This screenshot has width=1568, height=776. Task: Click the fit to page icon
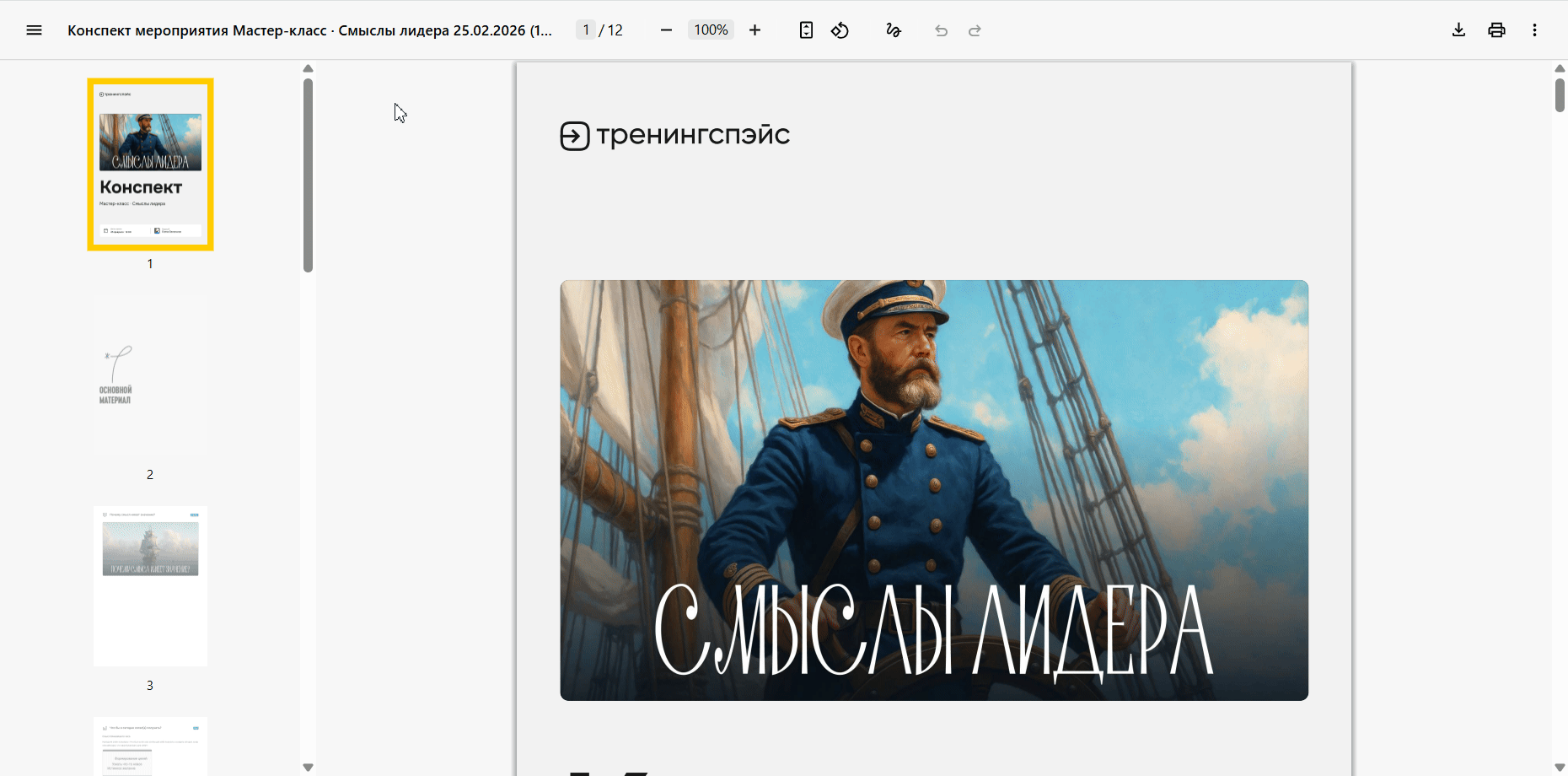806,30
